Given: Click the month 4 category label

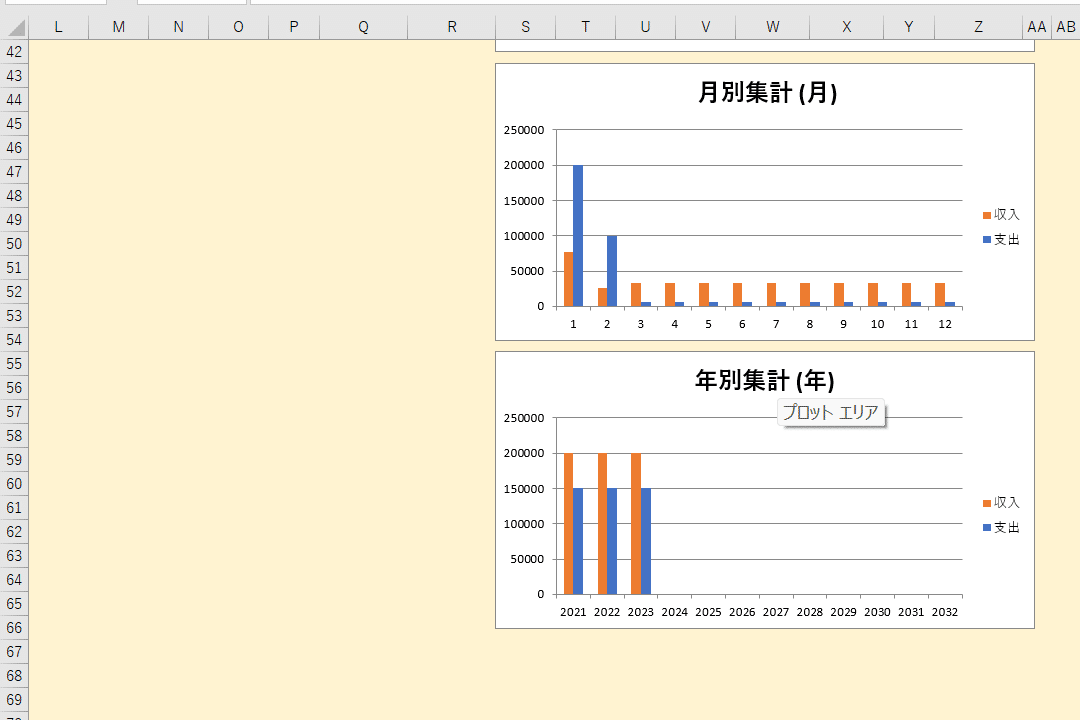Looking at the screenshot, I should pyautogui.click(x=674, y=324).
